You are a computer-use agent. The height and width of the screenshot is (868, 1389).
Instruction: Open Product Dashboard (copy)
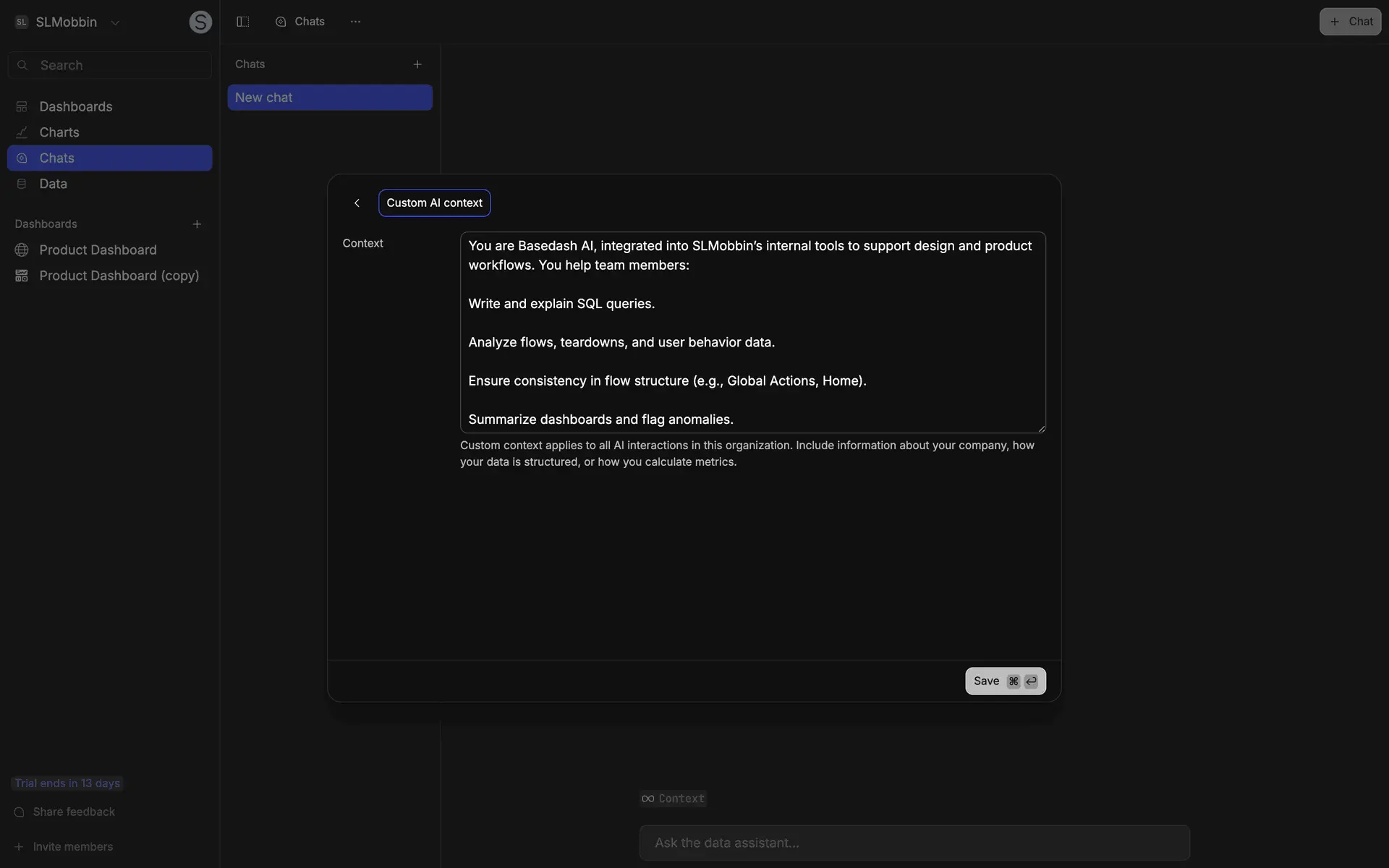coord(119,276)
